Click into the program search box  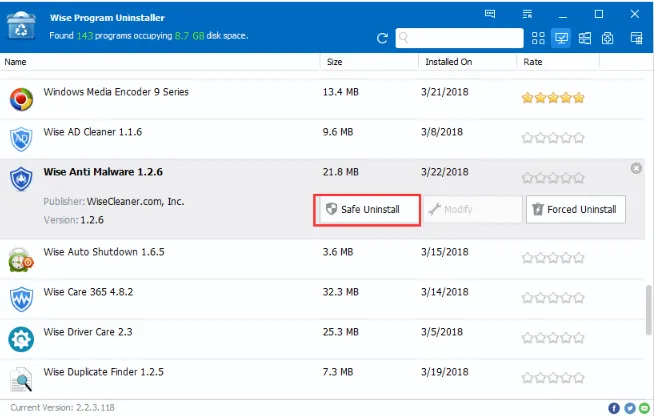(459, 38)
